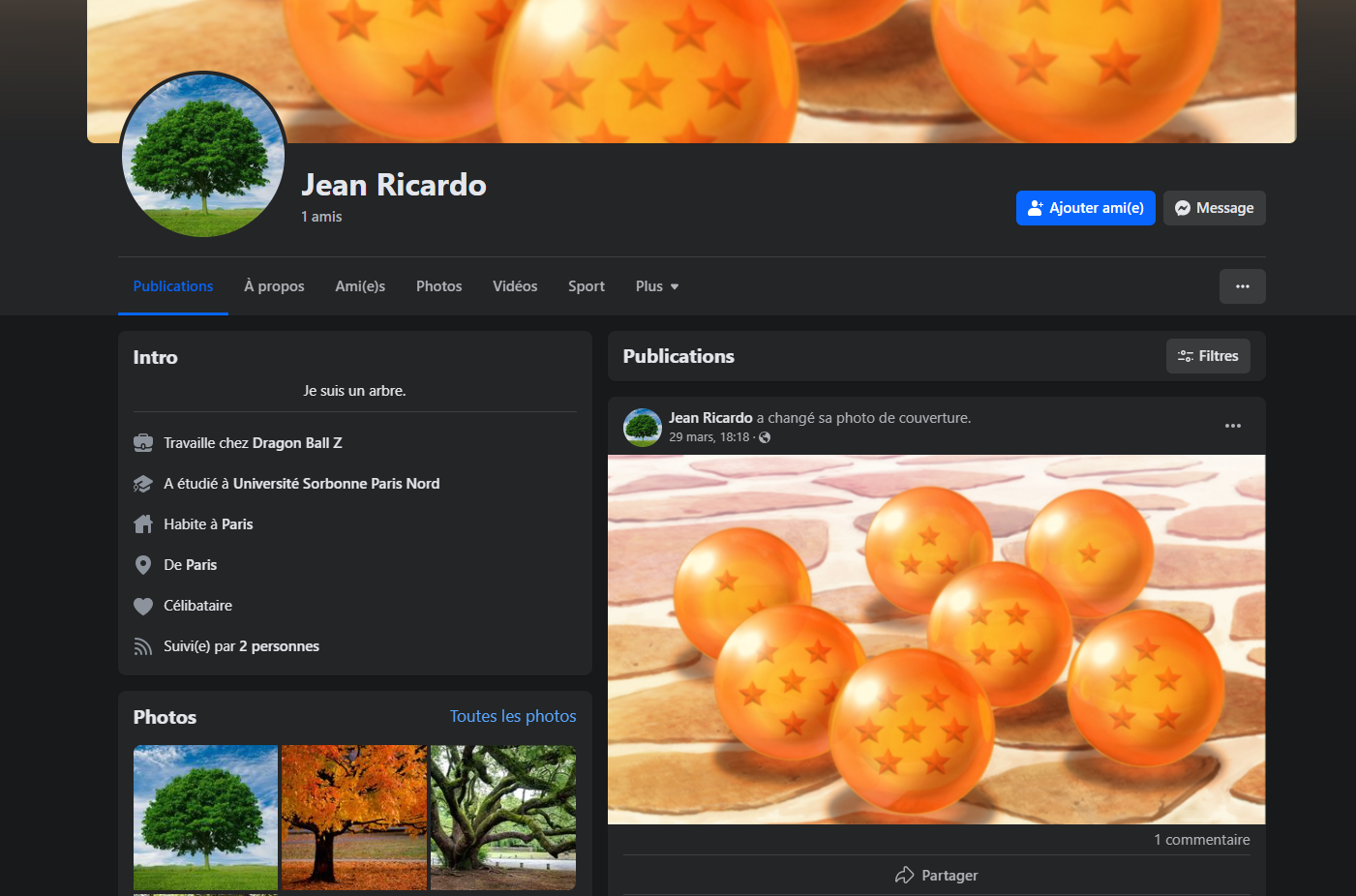Open the Toutes les photos link

pos(513,716)
